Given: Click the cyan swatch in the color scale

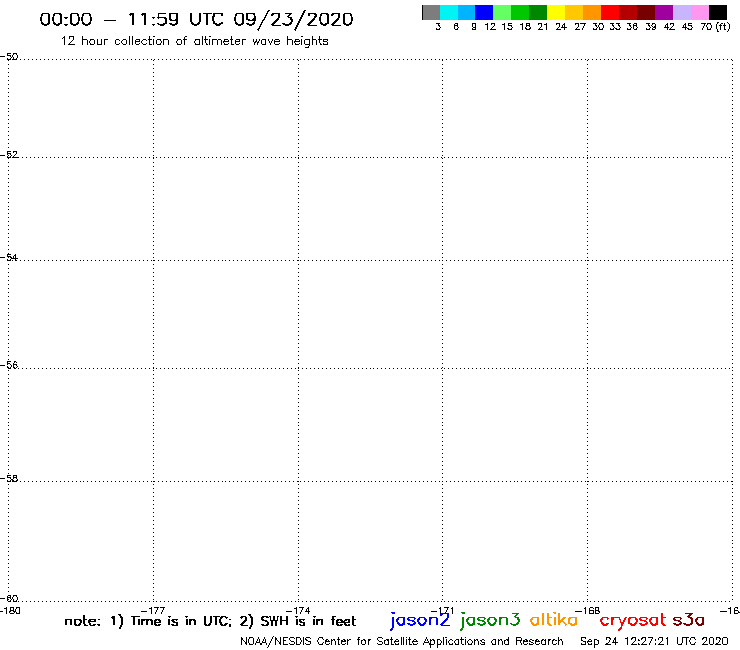Looking at the screenshot, I should 449,12.
